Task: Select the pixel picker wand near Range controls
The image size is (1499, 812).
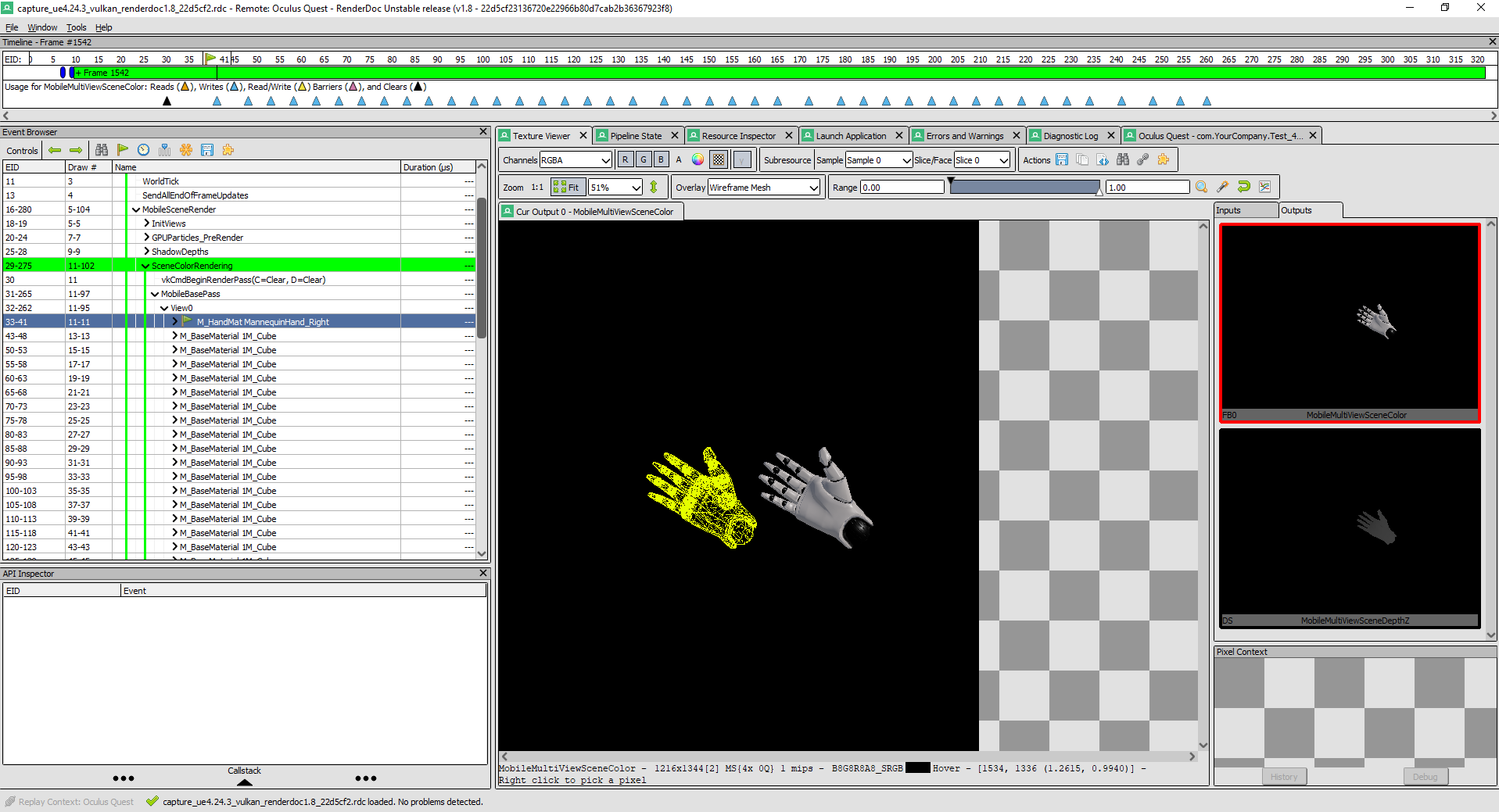Action: pos(1222,187)
